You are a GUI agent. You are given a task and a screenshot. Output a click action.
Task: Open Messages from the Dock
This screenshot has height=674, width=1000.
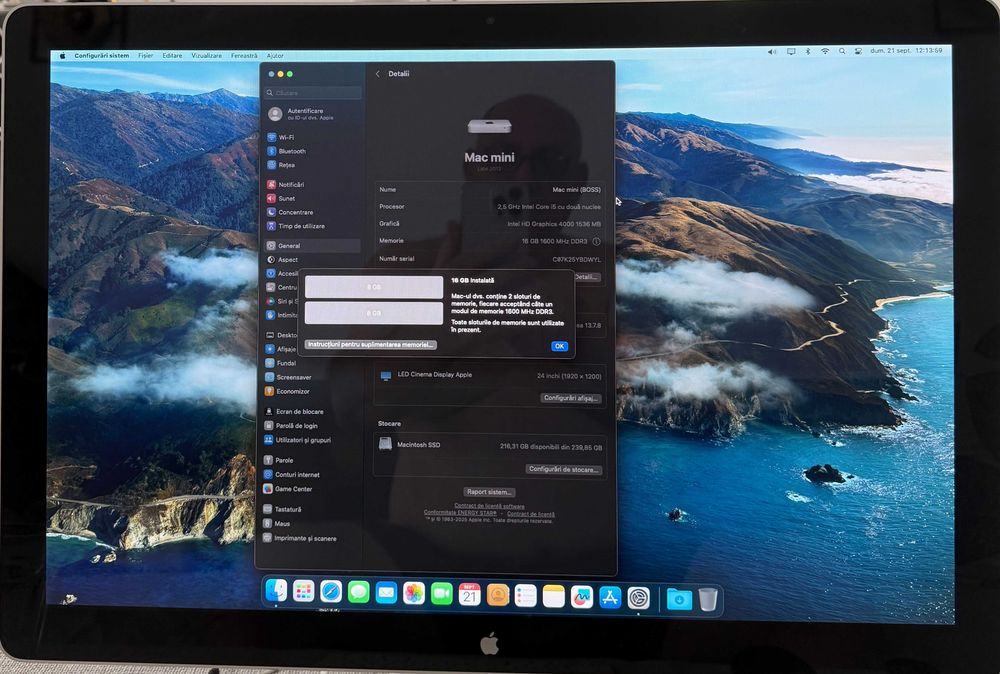click(358, 592)
